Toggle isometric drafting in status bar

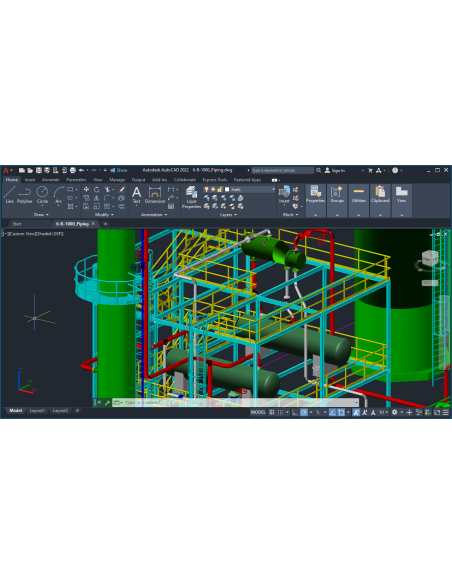[x=318, y=412]
